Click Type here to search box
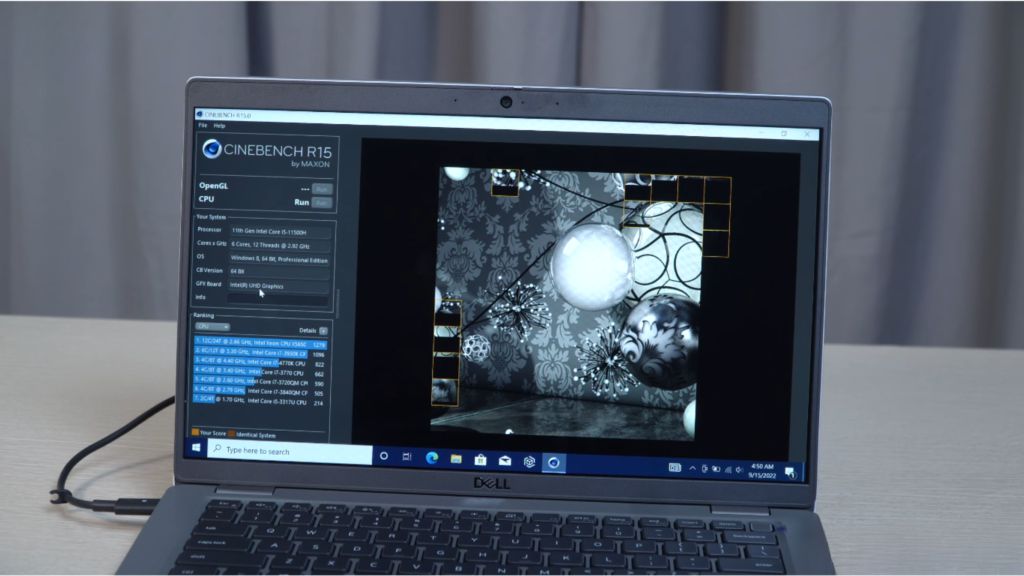Screen dimensions: 1024x576 [290, 451]
